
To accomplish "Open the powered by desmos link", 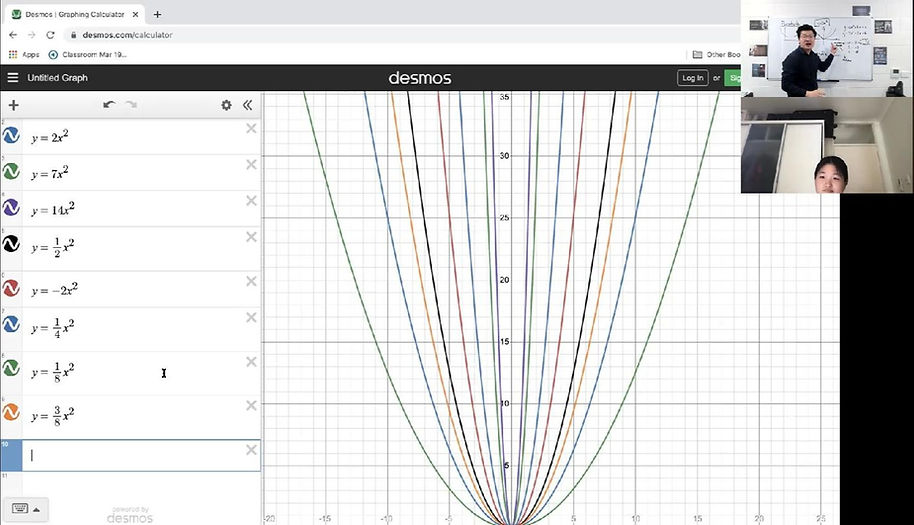I will [130, 515].
